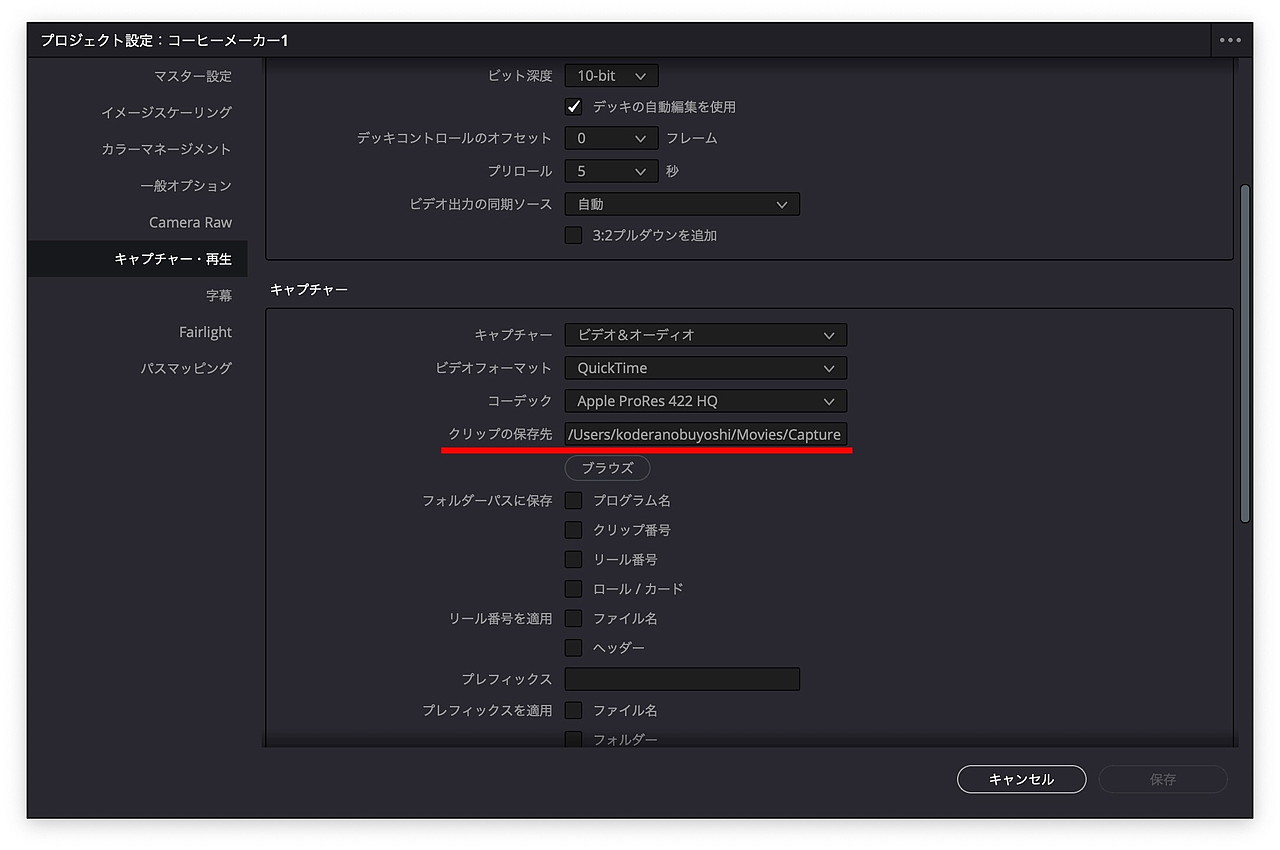Open the dialog options menu (three dots)
The image size is (1280, 850).
click(x=1229, y=39)
